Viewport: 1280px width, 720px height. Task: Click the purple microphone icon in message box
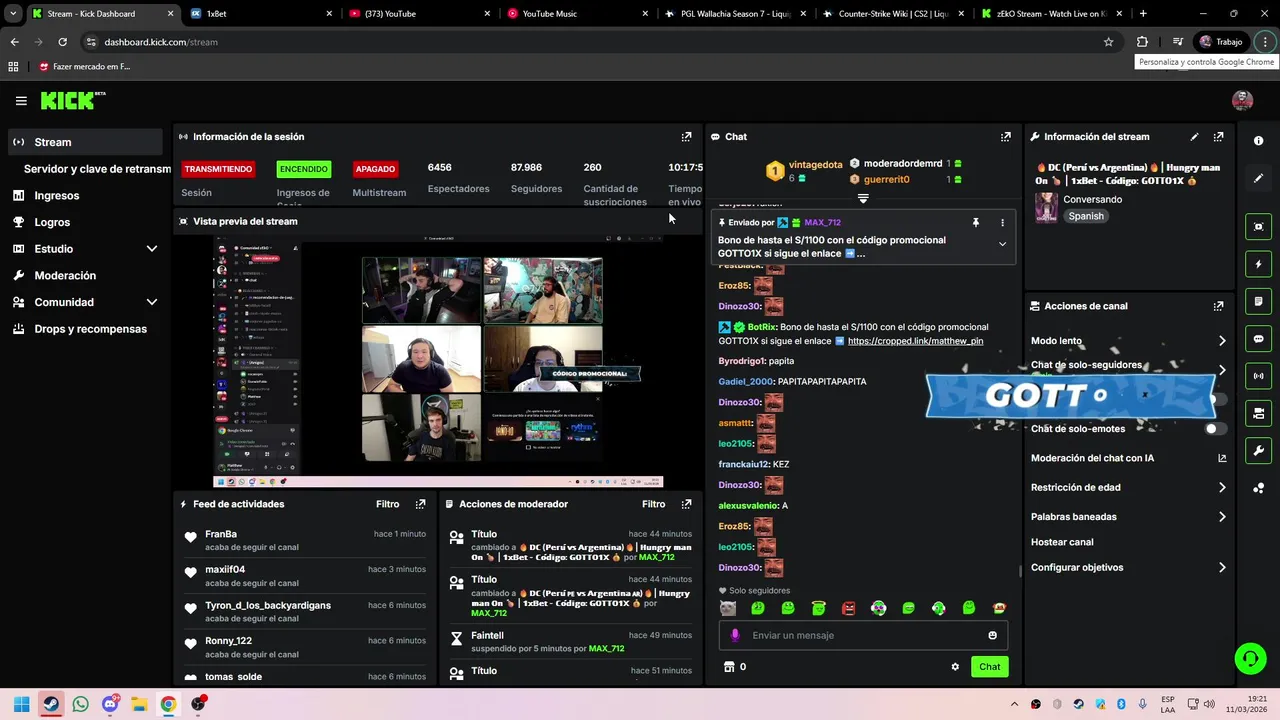pyautogui.click(x=735, y=635)
